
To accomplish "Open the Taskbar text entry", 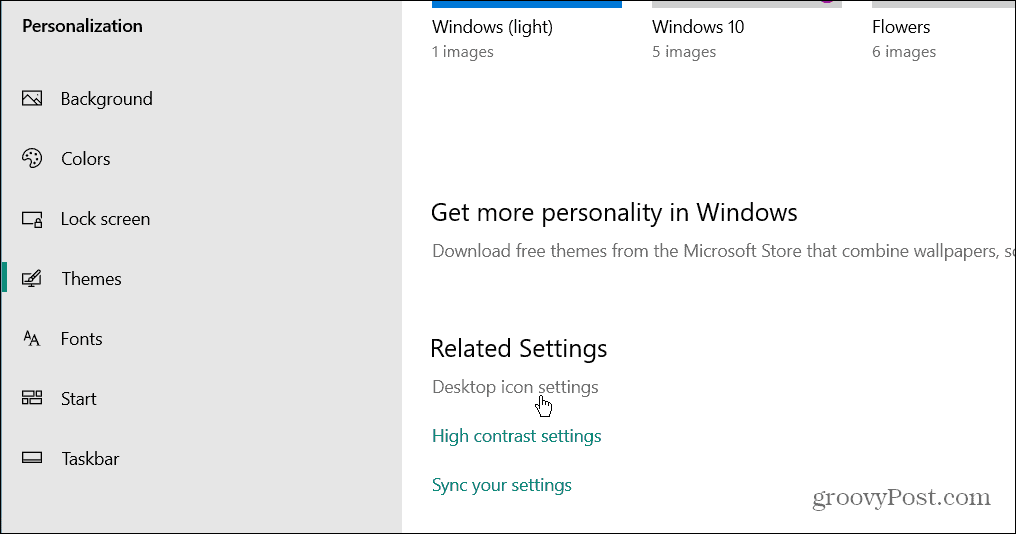I will click(x=90, y=459).
